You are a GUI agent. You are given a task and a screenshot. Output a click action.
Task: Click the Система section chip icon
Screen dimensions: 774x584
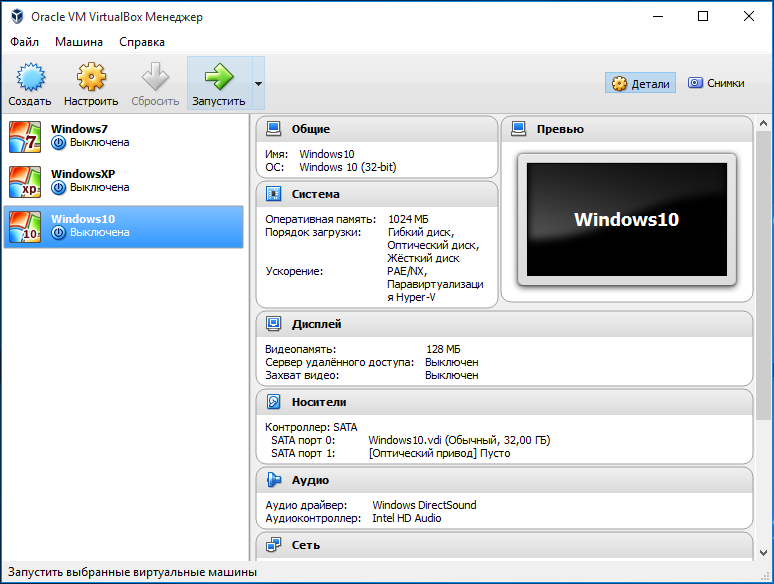273,194
